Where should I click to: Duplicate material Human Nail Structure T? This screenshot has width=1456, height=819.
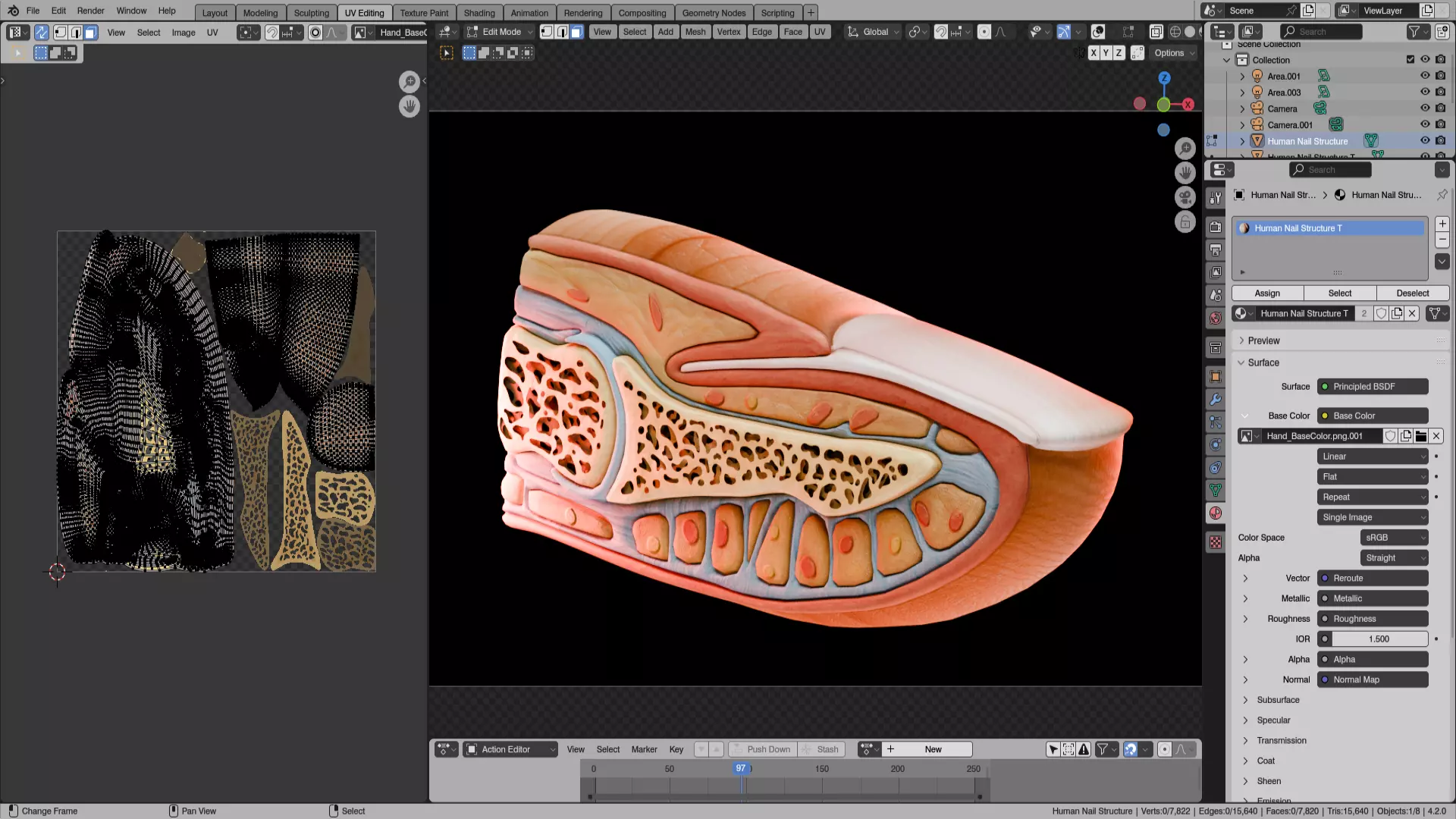[x=1397, y=313]
